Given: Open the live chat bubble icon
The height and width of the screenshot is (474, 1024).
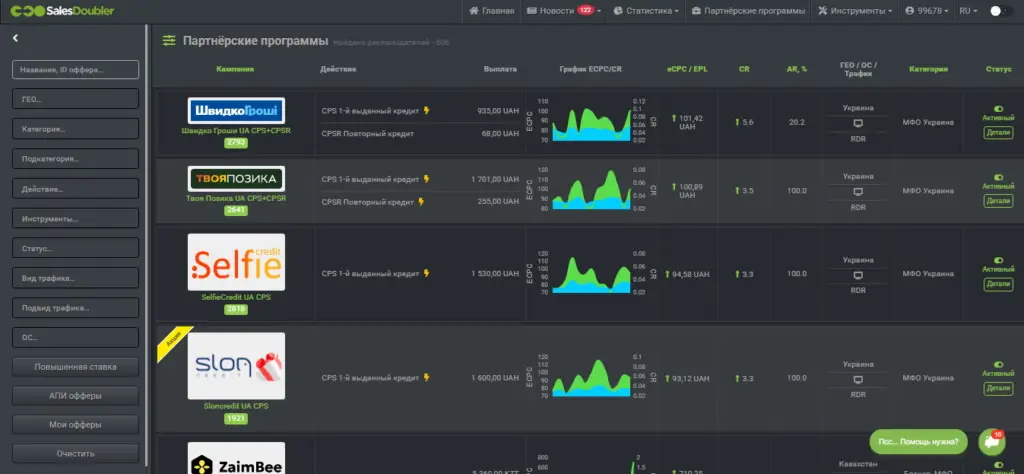Looking at the screenshot, I should 991,442.
